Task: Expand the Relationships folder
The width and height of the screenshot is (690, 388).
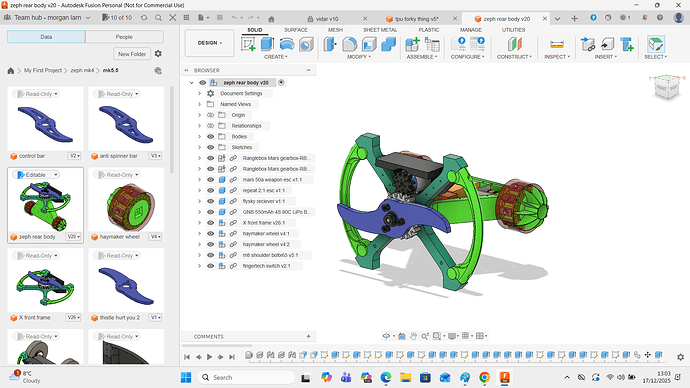Action: click(199, 126)
